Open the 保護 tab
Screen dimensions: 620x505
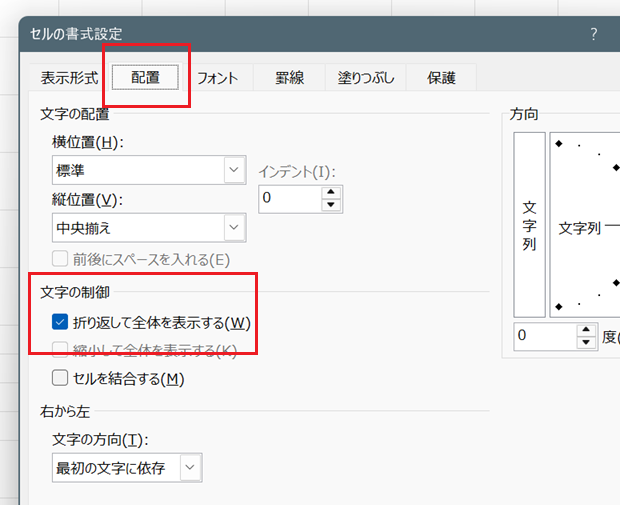(441, 78)
